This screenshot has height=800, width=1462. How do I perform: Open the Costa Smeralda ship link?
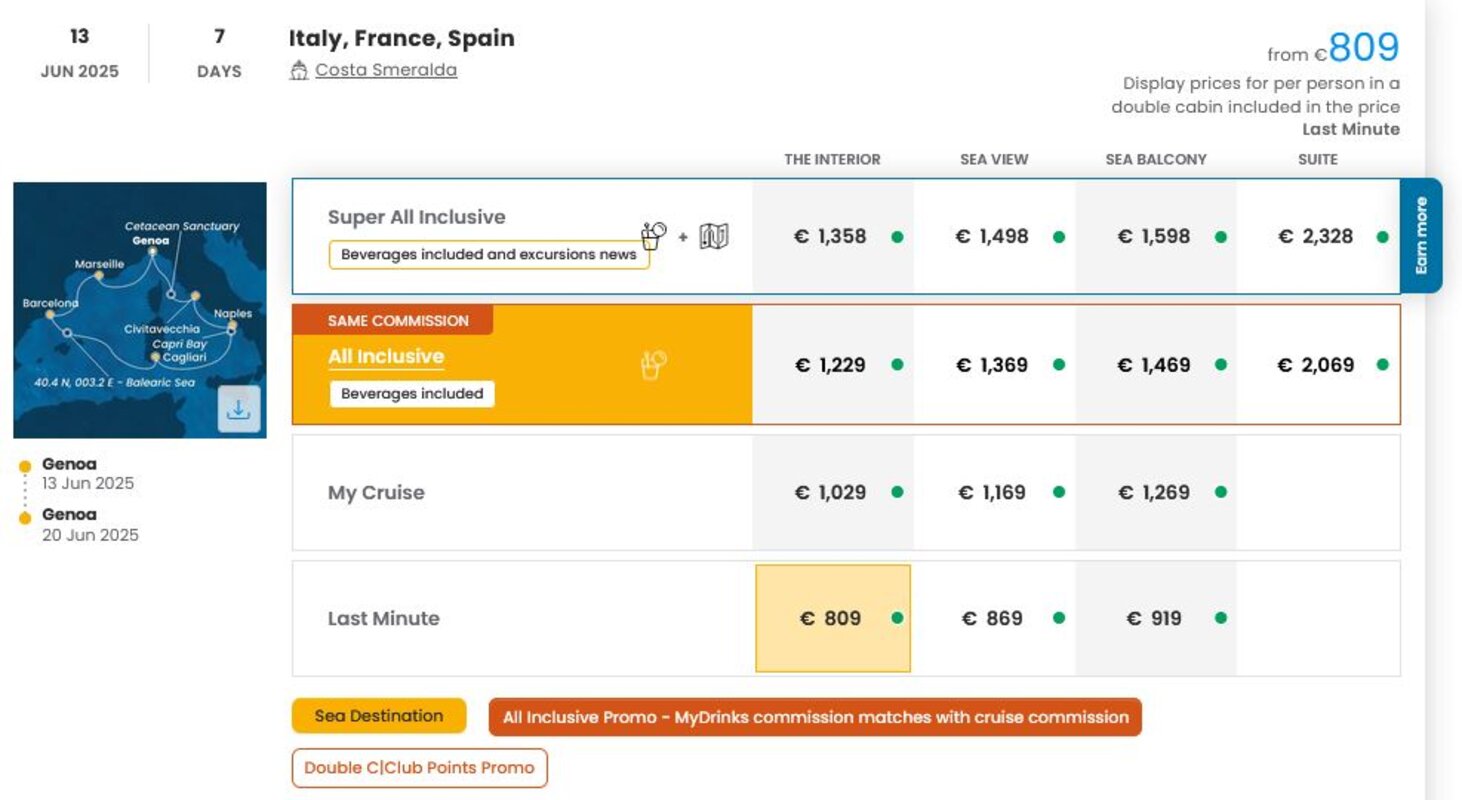(x=386, y=70)
